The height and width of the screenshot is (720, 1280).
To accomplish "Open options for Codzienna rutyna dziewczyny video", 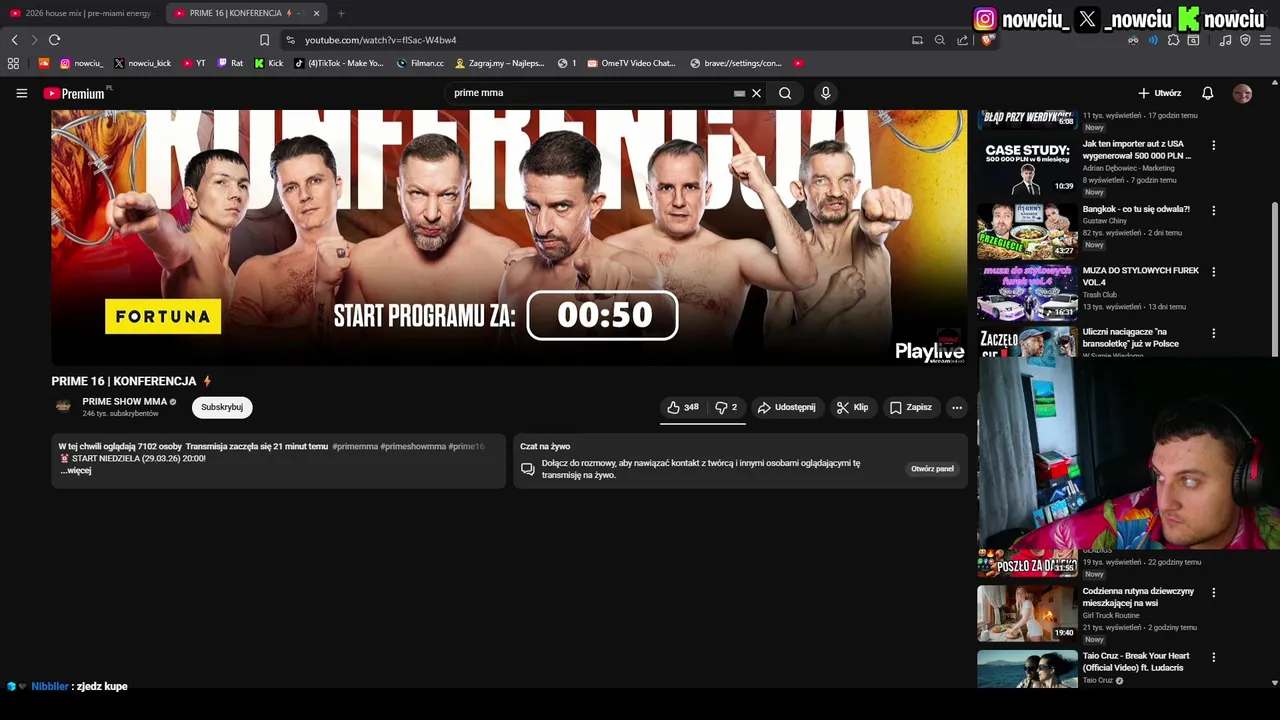I will [1214, 592].
